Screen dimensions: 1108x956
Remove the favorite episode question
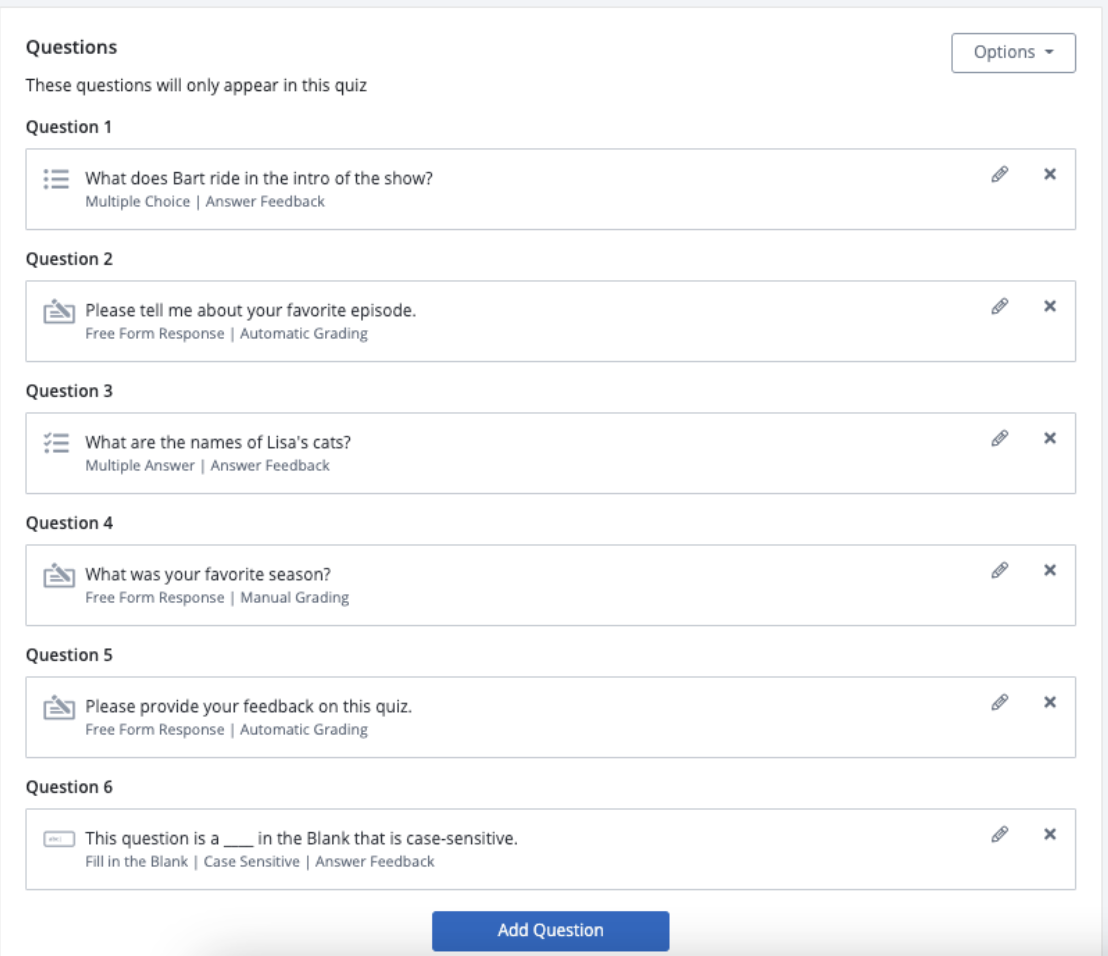tap(1050, 306)
